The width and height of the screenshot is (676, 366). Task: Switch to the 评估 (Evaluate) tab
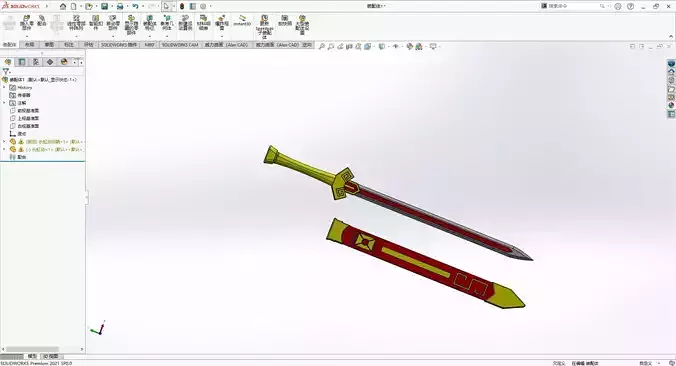[88, 44]
